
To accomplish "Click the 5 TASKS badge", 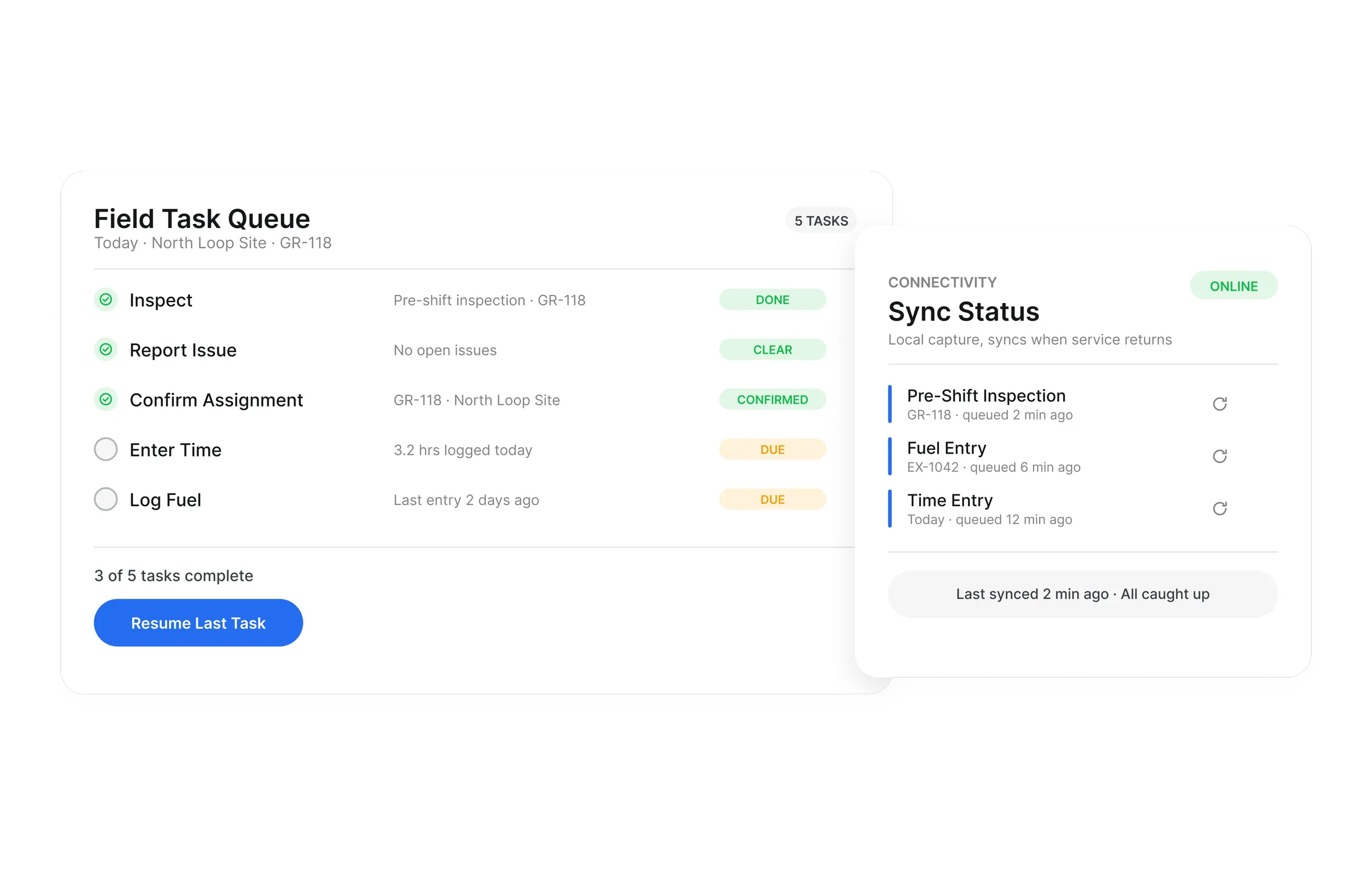I will click(x=821, y=220).
